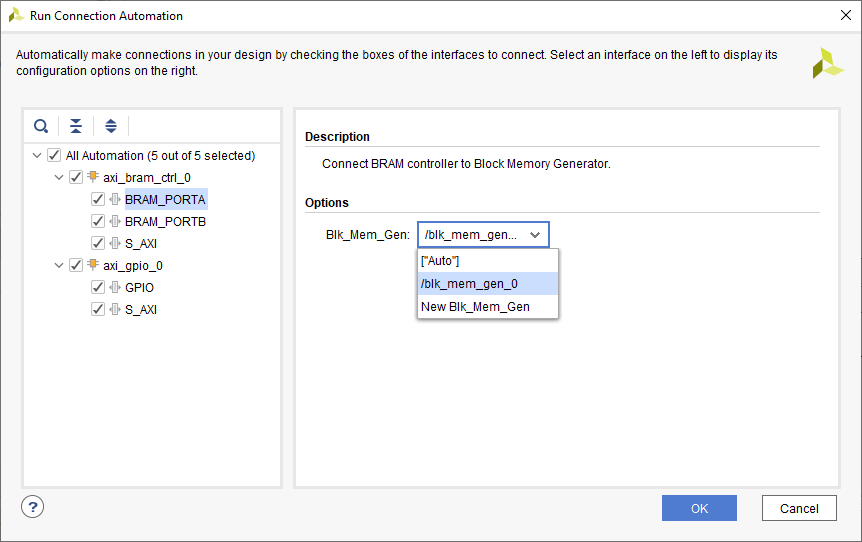This screenshot has width=862, height=542.
Task: Click the BRAM_PORTB interface icon
Action: (115, 221)
